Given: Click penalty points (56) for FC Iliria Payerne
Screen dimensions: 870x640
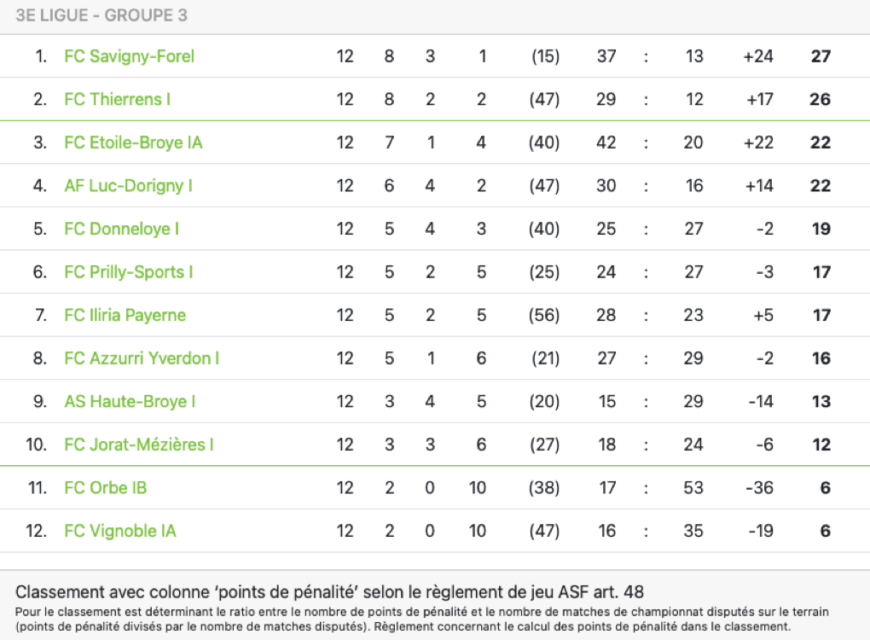Looking at the screenshot, I should tap(544, 315).
